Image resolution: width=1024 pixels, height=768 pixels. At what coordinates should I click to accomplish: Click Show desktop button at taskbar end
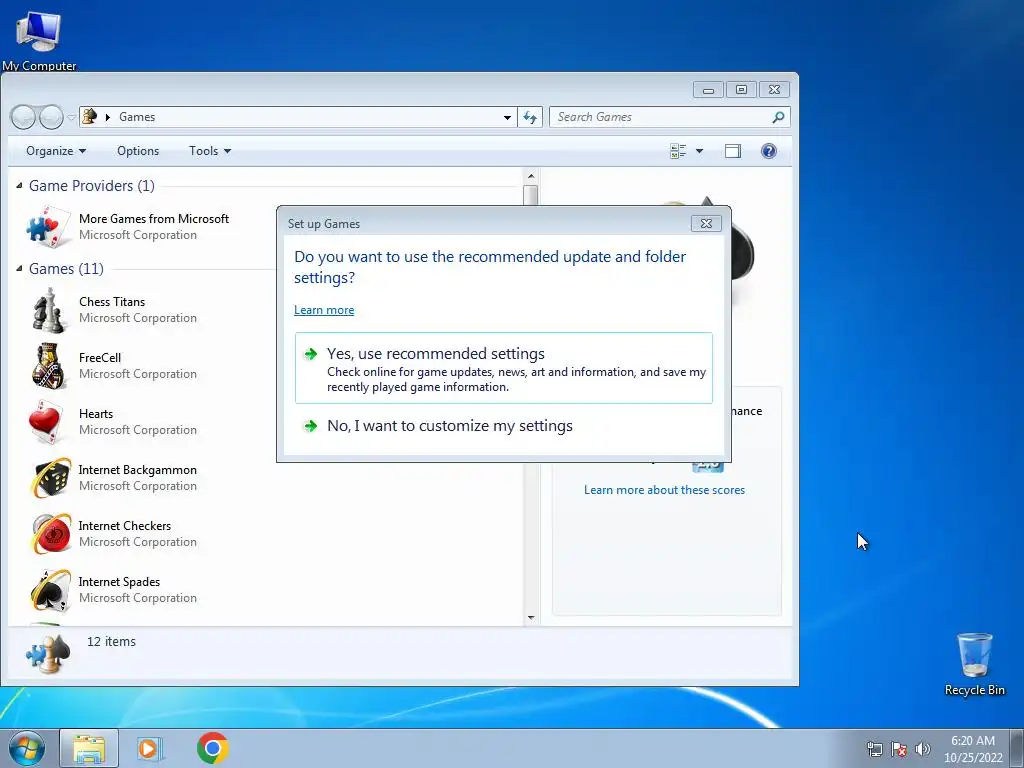(1016, 748)
